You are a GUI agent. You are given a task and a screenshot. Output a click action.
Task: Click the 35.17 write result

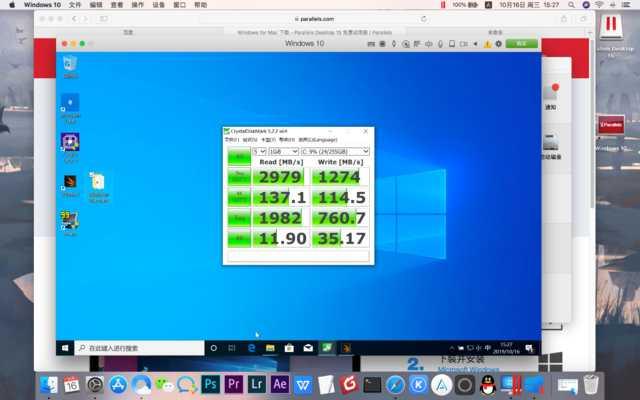(340, 238)
